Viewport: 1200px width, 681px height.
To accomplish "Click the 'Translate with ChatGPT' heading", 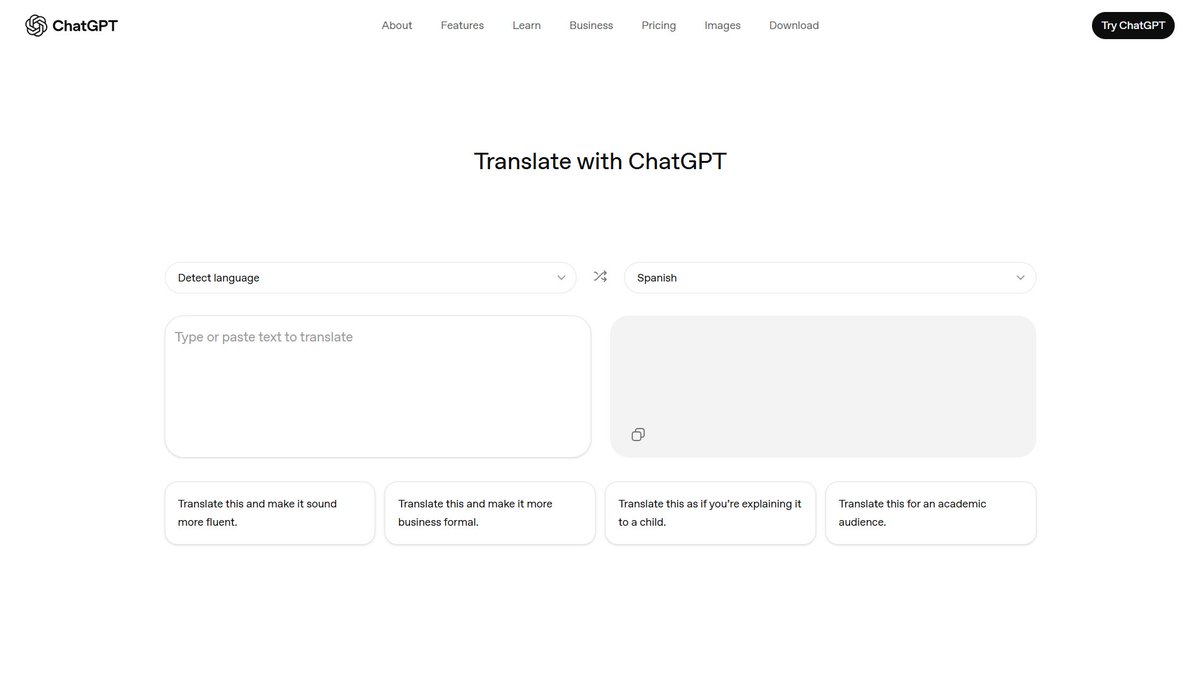I will pyautogui.click(x=600, y=161).
